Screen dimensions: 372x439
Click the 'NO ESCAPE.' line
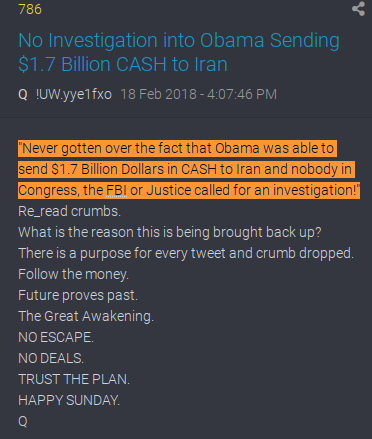[56, 337]
